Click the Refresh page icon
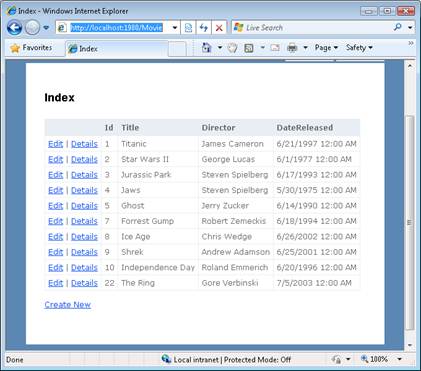Image resolution: width=421 pixels, height=371 pixels. pyautogui.click(x=203, y=28)
